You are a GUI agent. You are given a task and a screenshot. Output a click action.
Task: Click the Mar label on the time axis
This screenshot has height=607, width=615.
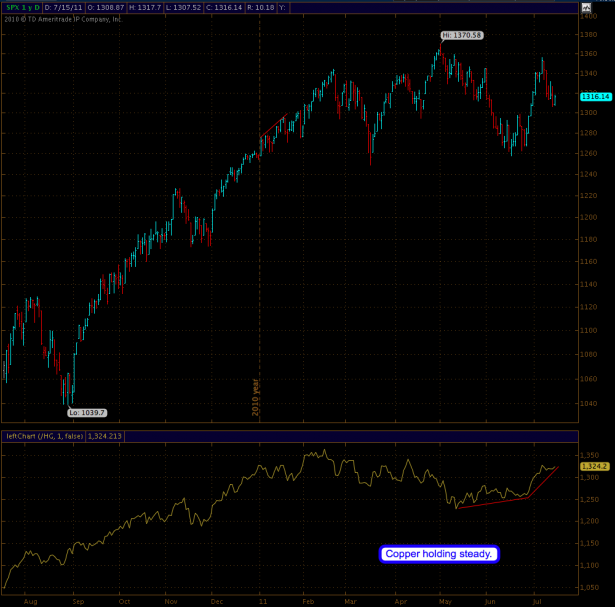pyautogui.click(x=351, y=602)
